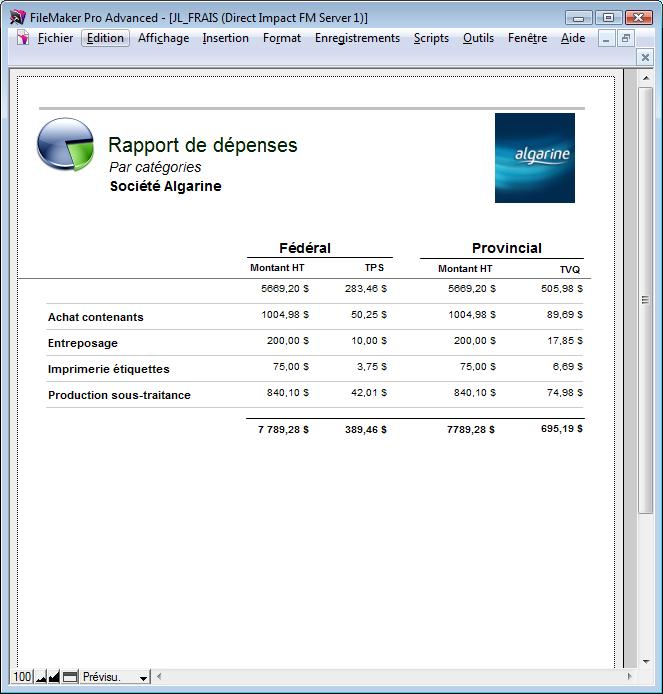Open the Enregistrements menu
The width and height of the screenshot is (663, 694).
[357, 38]
